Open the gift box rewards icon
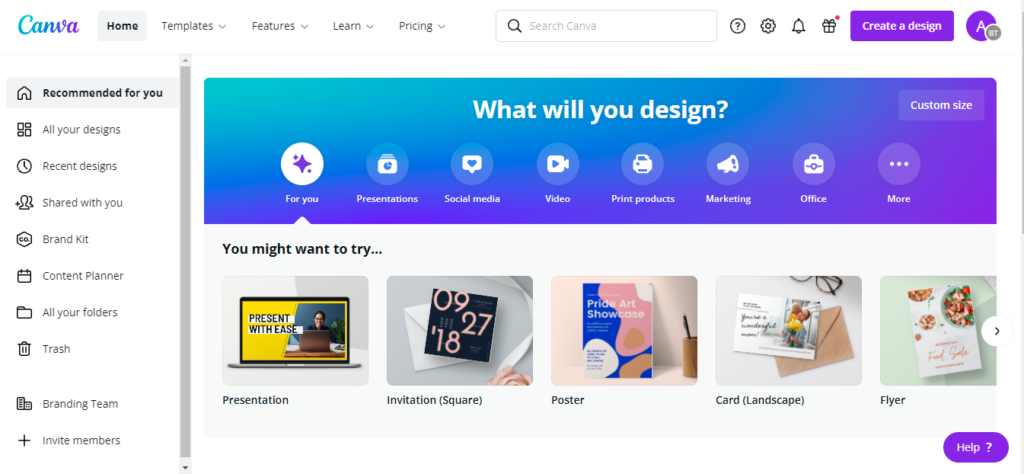Screen dimensions: 1024x474 829,26
